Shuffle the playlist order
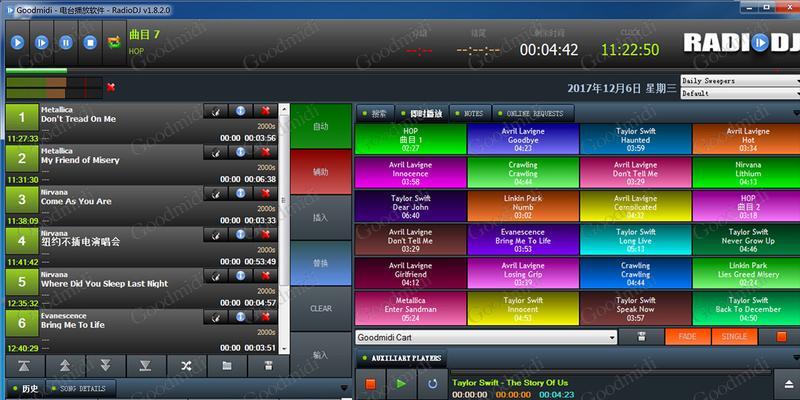Image resolution: width=800 pixels, height=400 pixels. pyautogui.click(x=187, y=366)
